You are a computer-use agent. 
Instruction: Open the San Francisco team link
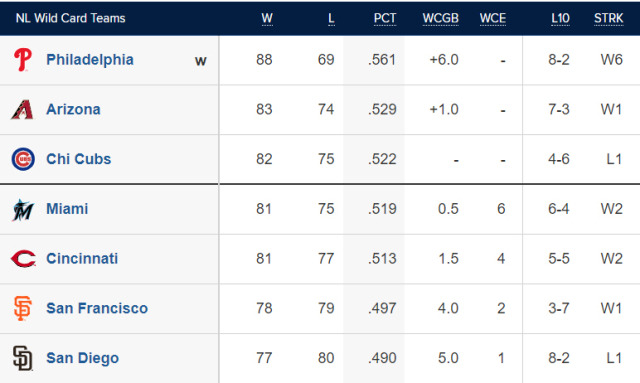point(97,308)
